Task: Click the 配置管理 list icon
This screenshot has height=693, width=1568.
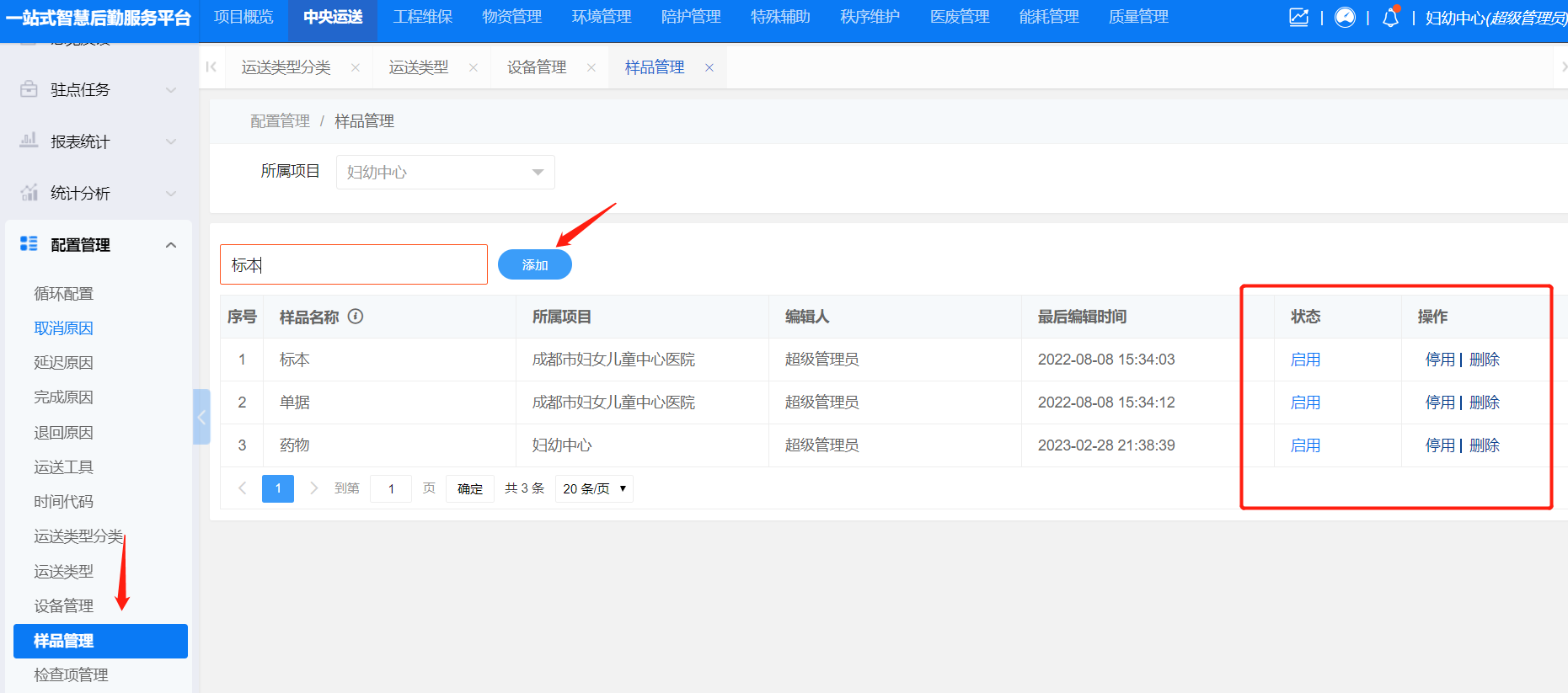Action: [29, 244]
